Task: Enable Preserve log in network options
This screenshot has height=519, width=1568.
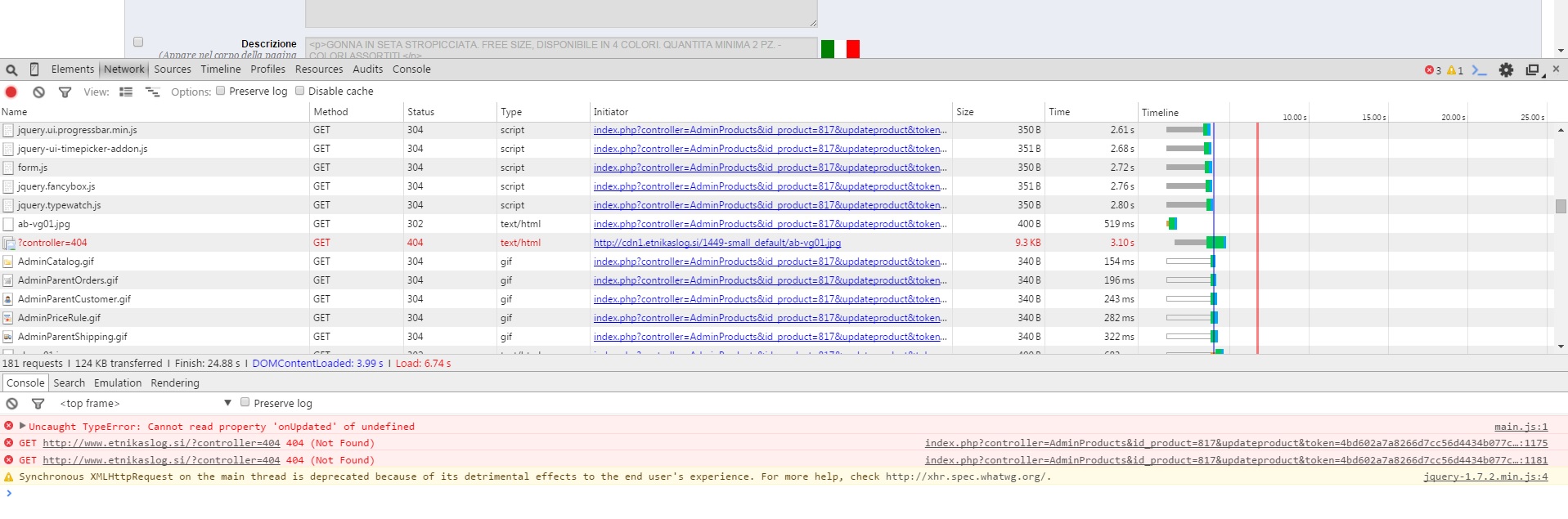Action: [x=220, y=91]
